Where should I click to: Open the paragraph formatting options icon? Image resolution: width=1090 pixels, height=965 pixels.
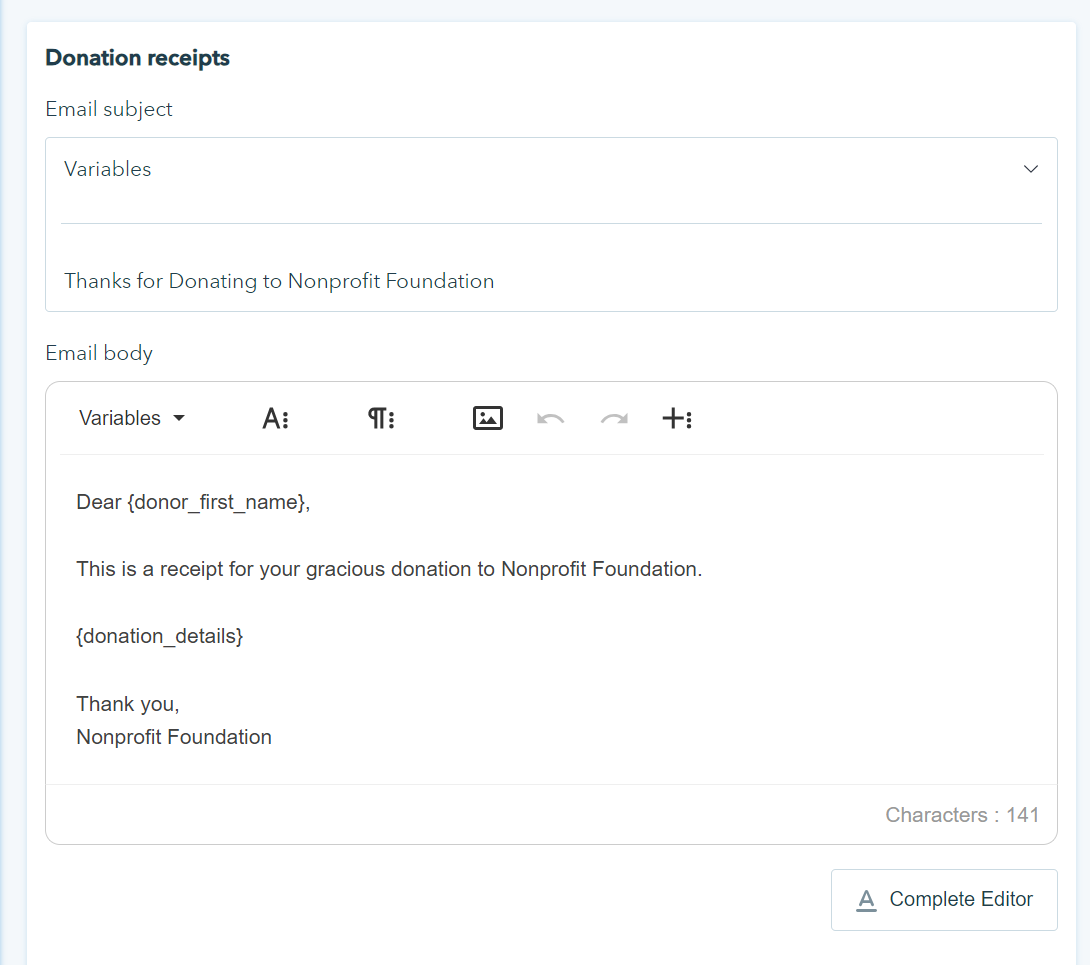[381, 418]
